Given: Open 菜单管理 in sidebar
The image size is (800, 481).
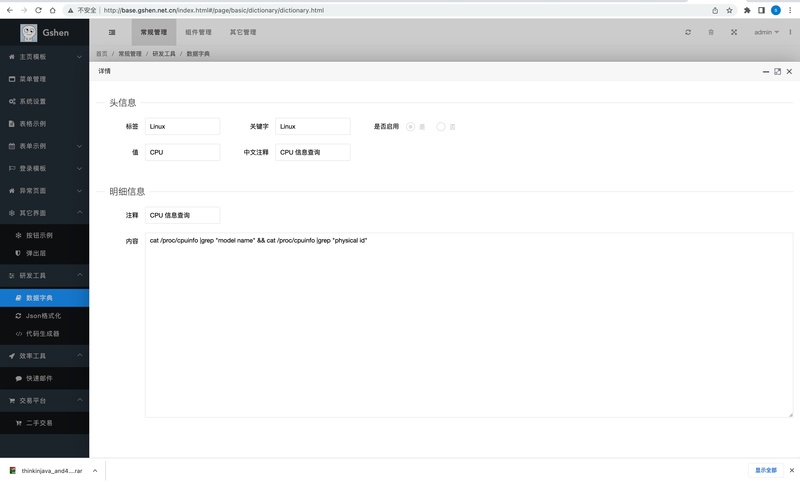Looking at the screenshot, I should coord(44,79).
